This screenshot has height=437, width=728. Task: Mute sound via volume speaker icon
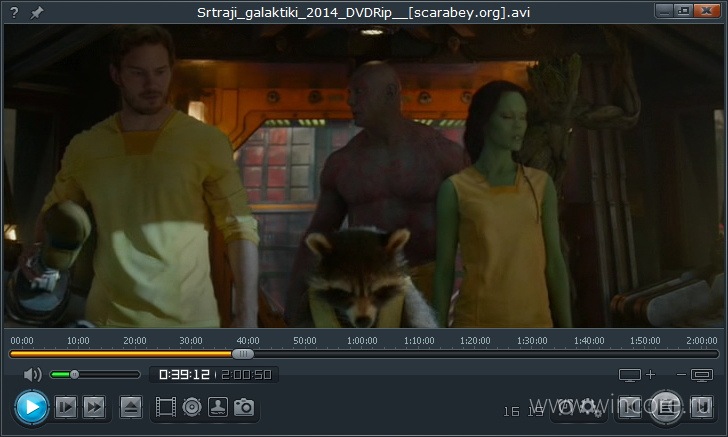point(32,374)
